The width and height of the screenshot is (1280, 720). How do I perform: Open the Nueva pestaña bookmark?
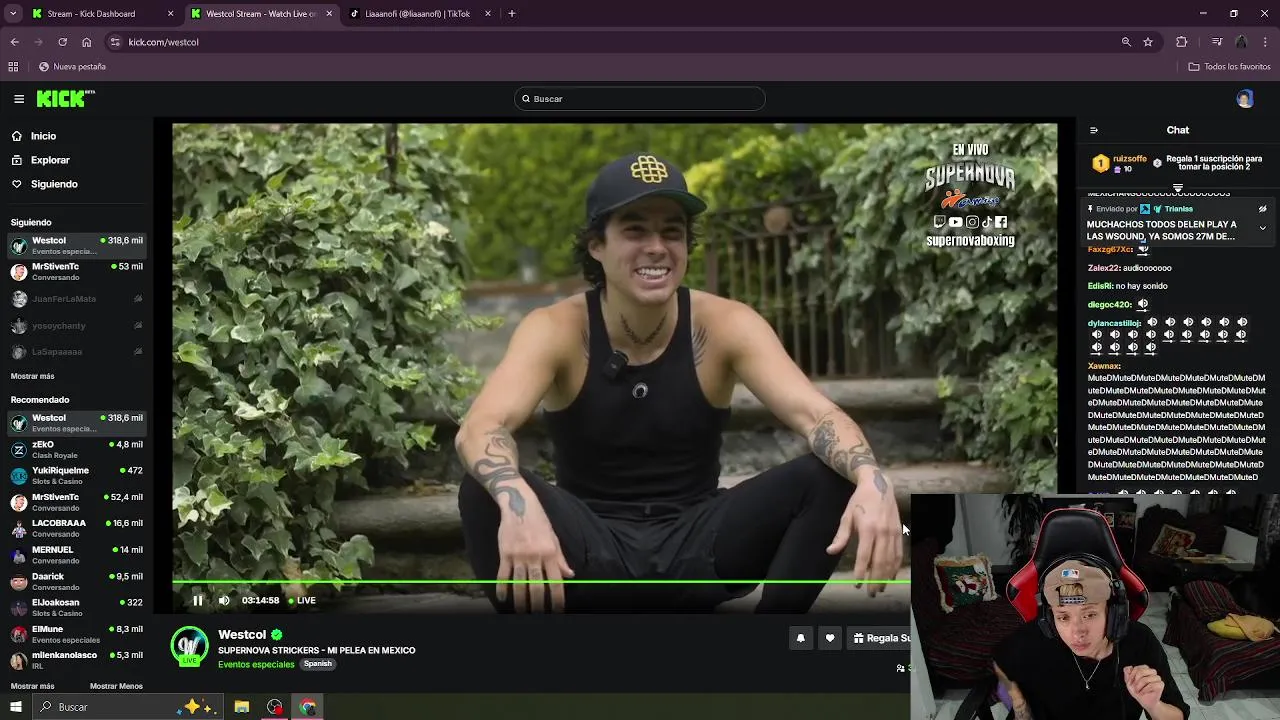pos(72,67)
